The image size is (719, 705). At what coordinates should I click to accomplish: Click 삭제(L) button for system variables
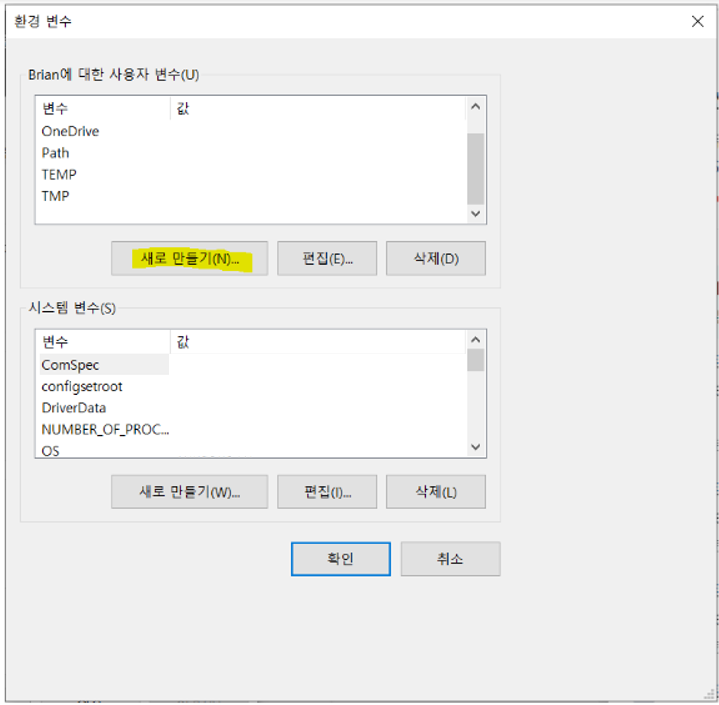point(436,492)
